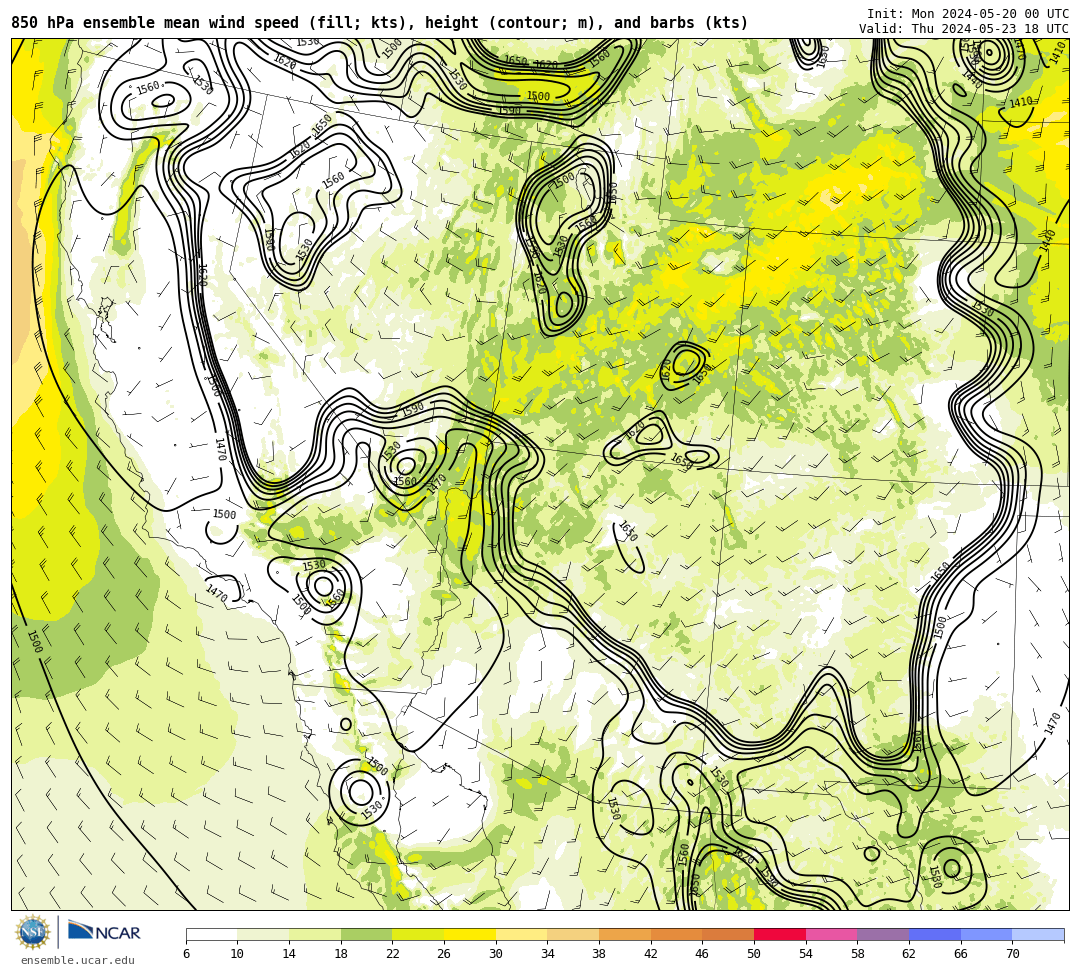Select the orange 42-46 kts color swatch
Viewport: 1080px width, 973px height.
tap(676, 934)
